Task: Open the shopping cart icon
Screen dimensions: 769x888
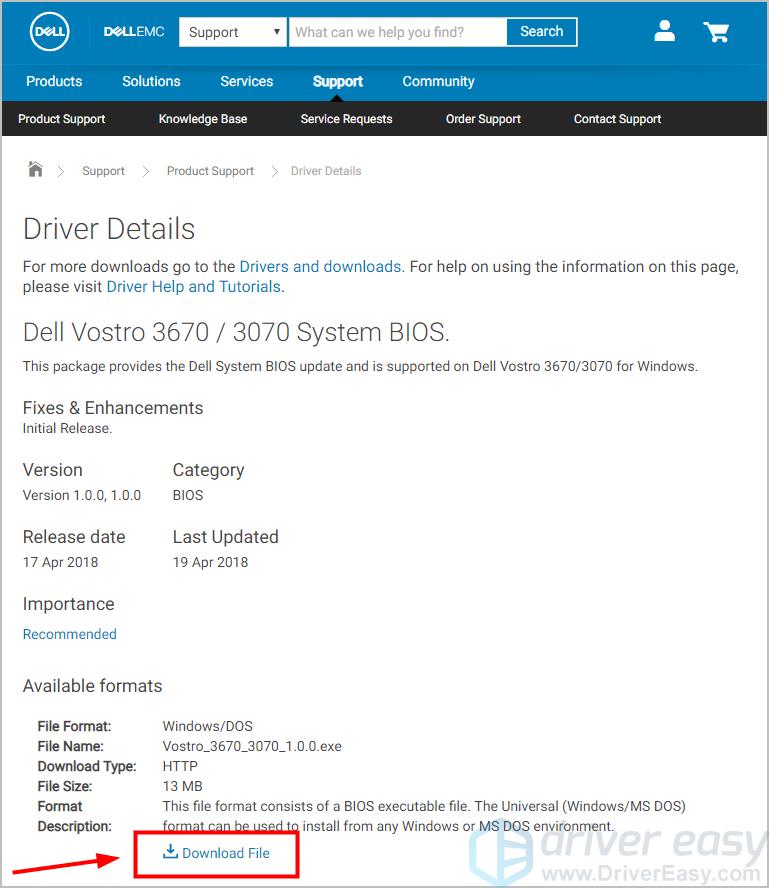Action: tap(716, 32)
